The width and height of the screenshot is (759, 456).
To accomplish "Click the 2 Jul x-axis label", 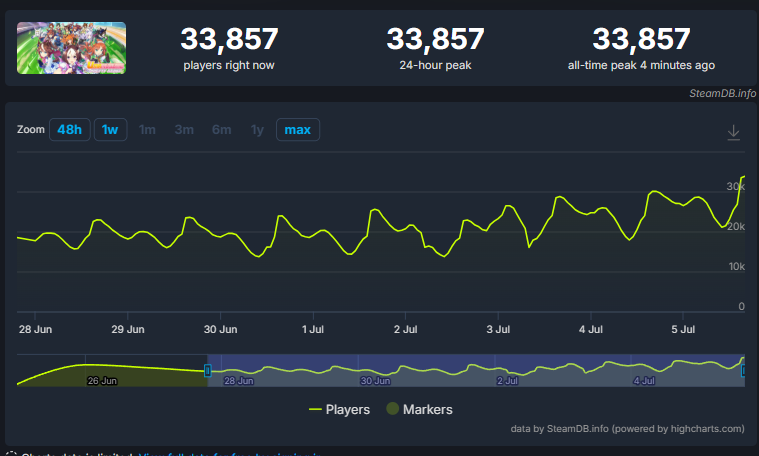I will tap(405, 329).
